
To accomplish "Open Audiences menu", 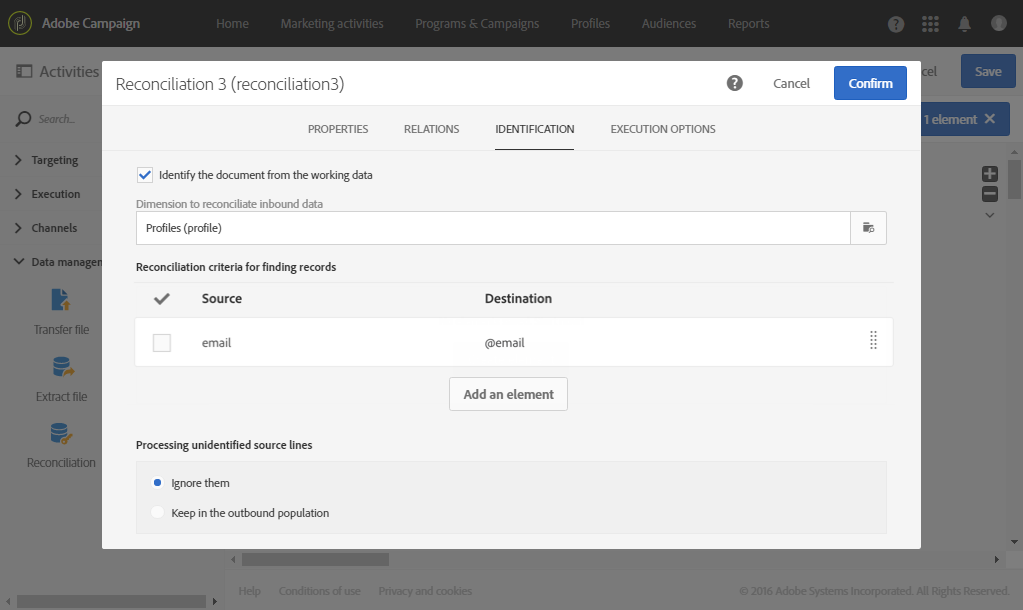I will pos(669,23).
